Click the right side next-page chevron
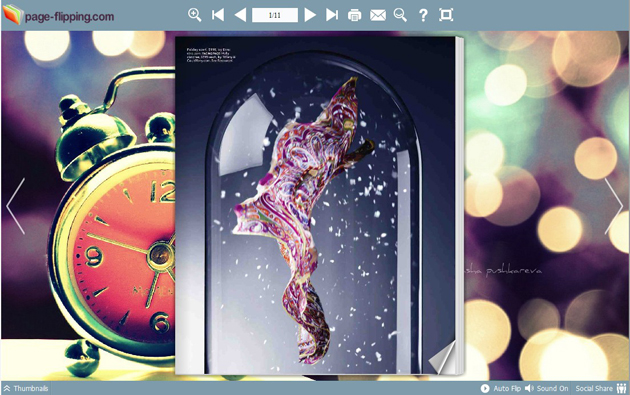The width and height of the screenshot is (630, 395). [x=614, y=206]
